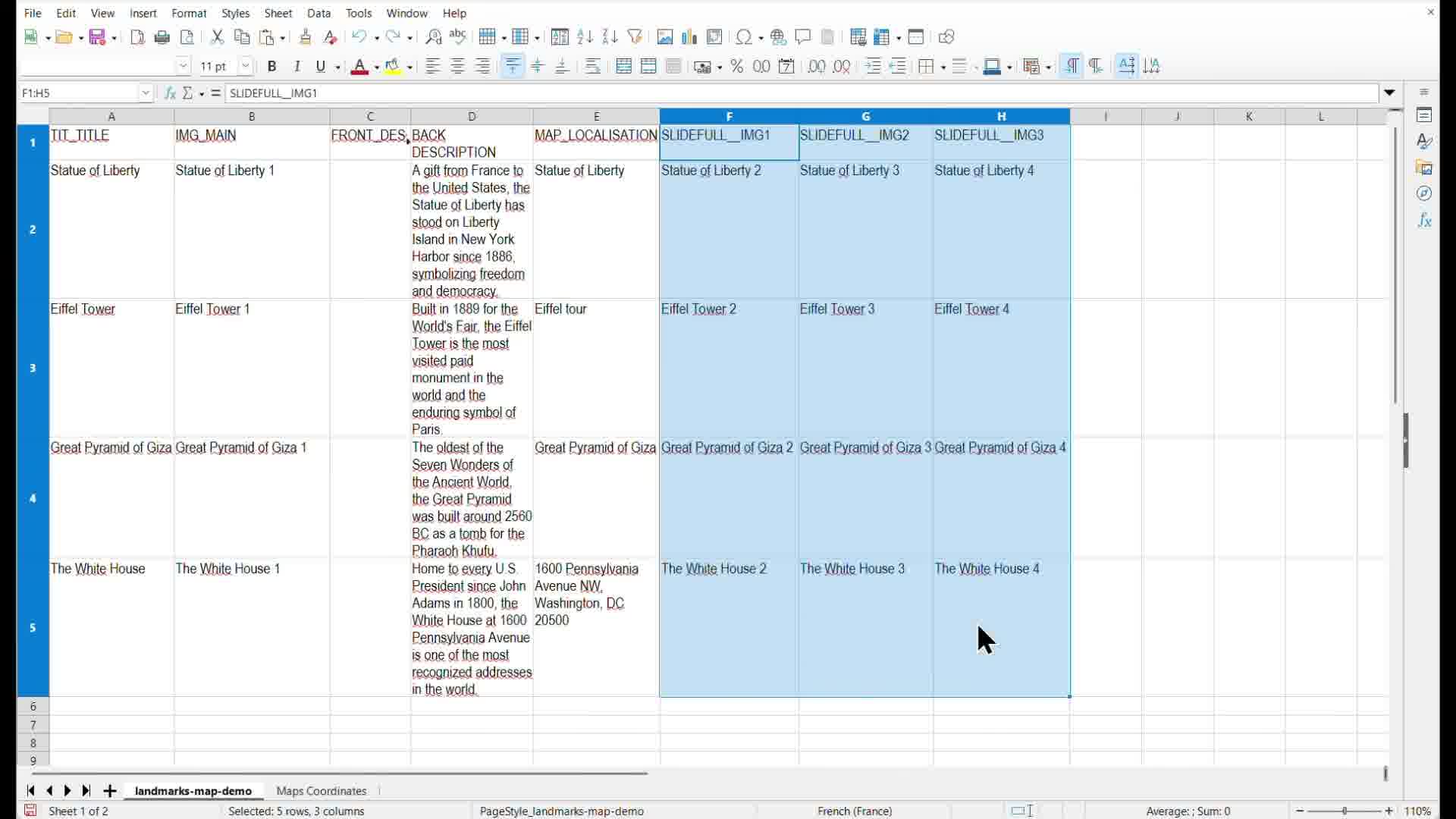Insert a chart from the toolbar
This screenshot has width=1456, height=819.
click(x=689, y=37)
